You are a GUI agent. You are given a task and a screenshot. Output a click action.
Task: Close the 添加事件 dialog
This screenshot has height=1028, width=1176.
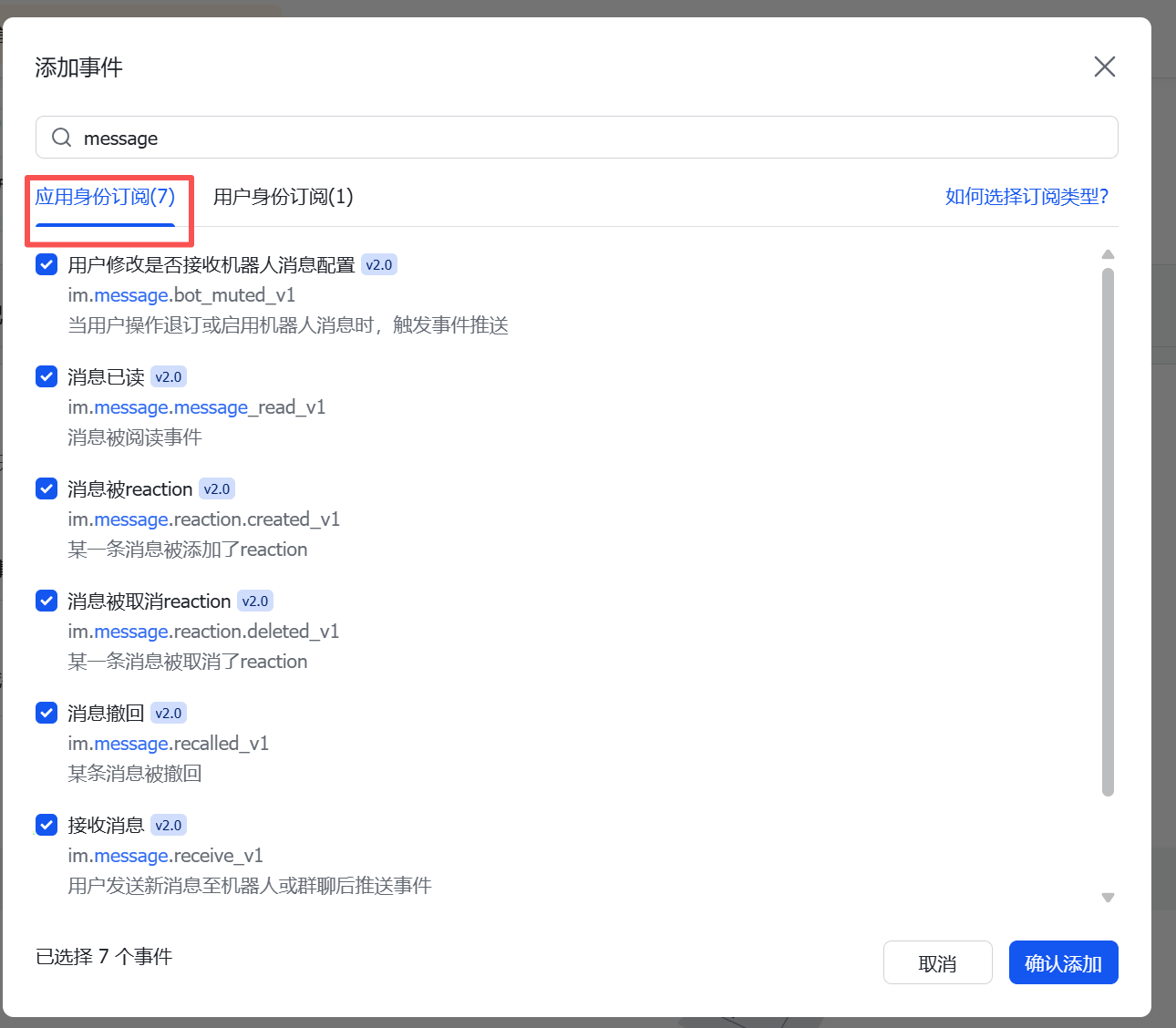(x=1104, y=67)
